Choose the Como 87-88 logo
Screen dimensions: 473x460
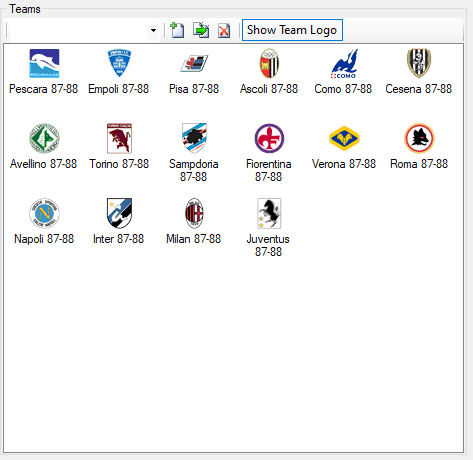pos(344,64)
